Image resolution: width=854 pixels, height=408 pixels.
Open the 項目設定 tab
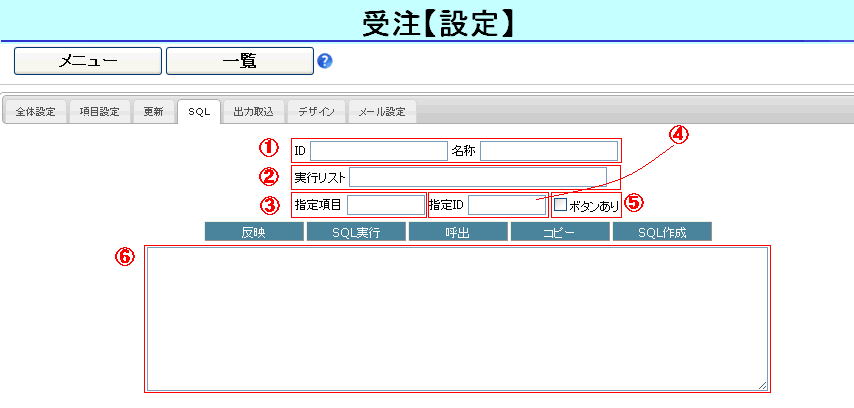pos(100,112)
